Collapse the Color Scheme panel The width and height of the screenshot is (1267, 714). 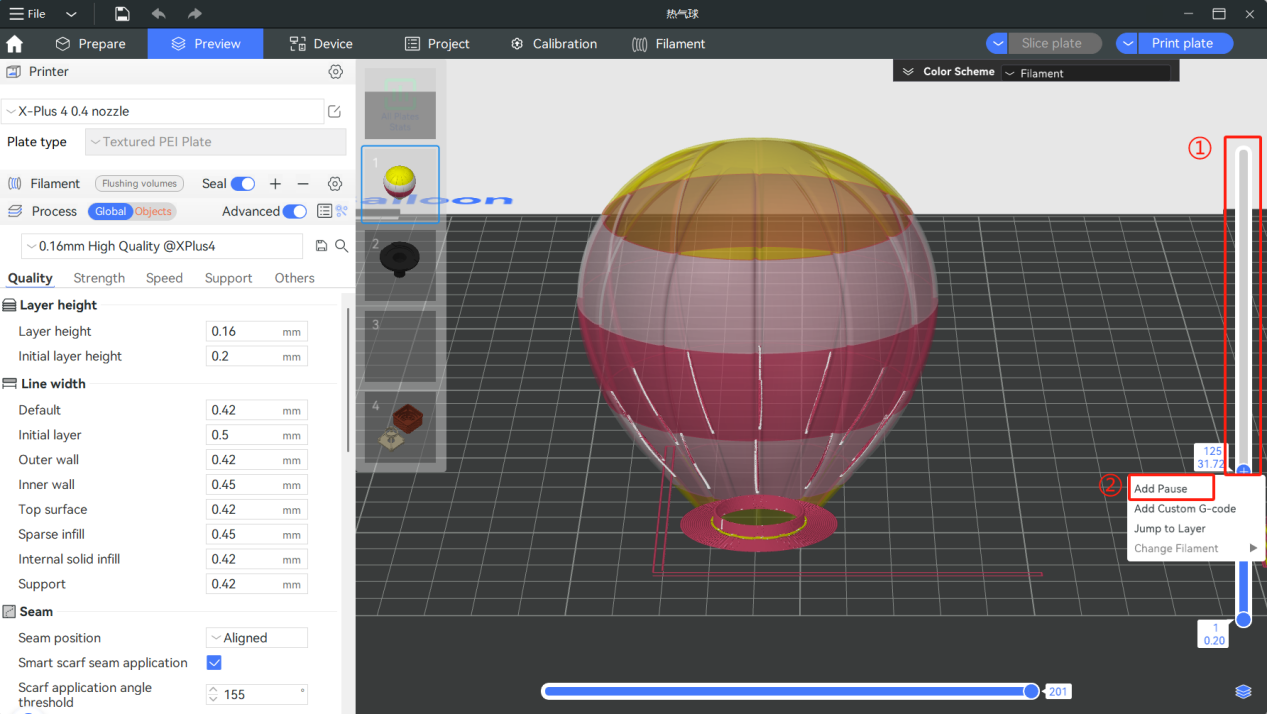[x=908, y=72]
